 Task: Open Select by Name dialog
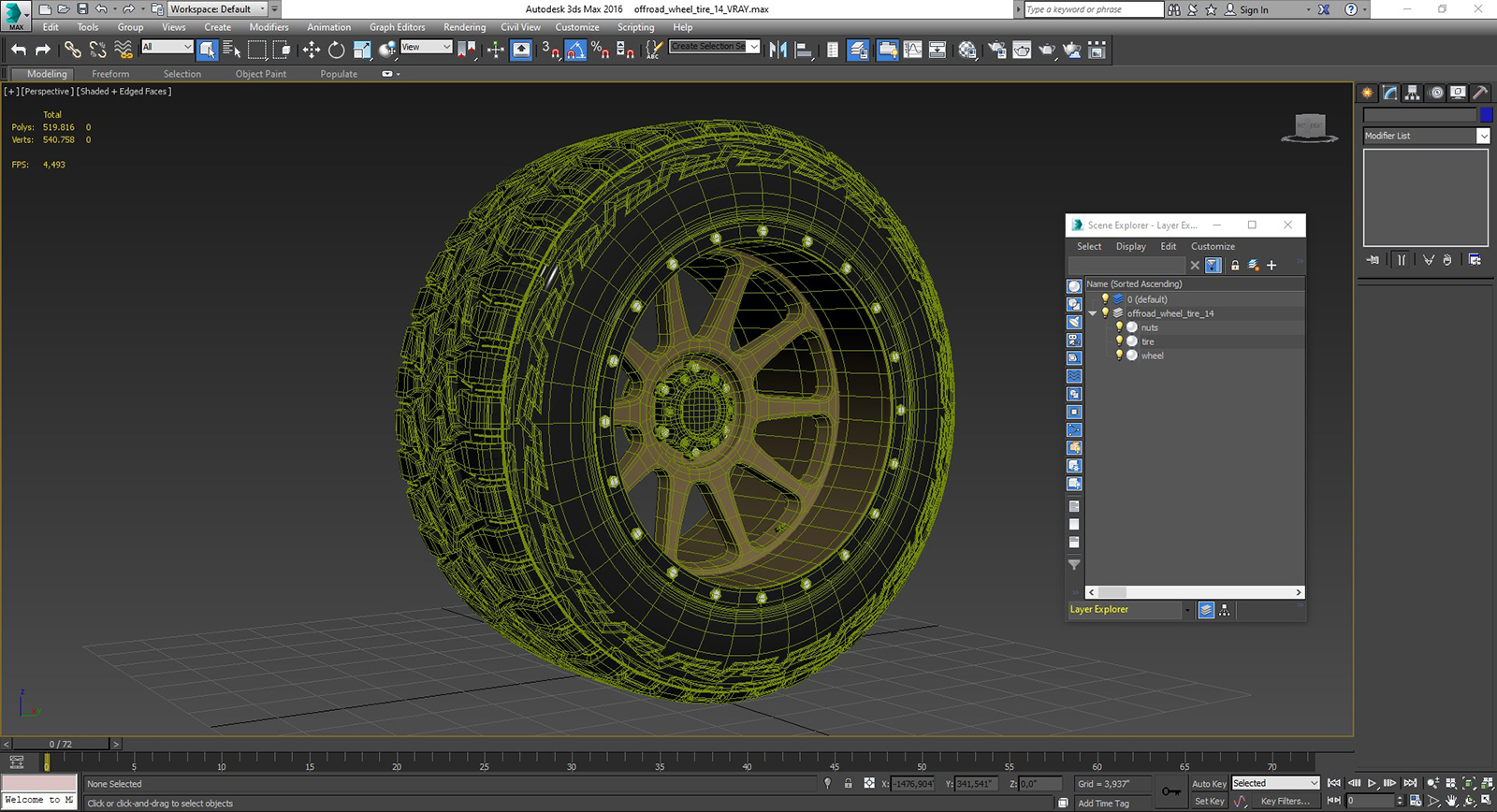tap(231, 50)
